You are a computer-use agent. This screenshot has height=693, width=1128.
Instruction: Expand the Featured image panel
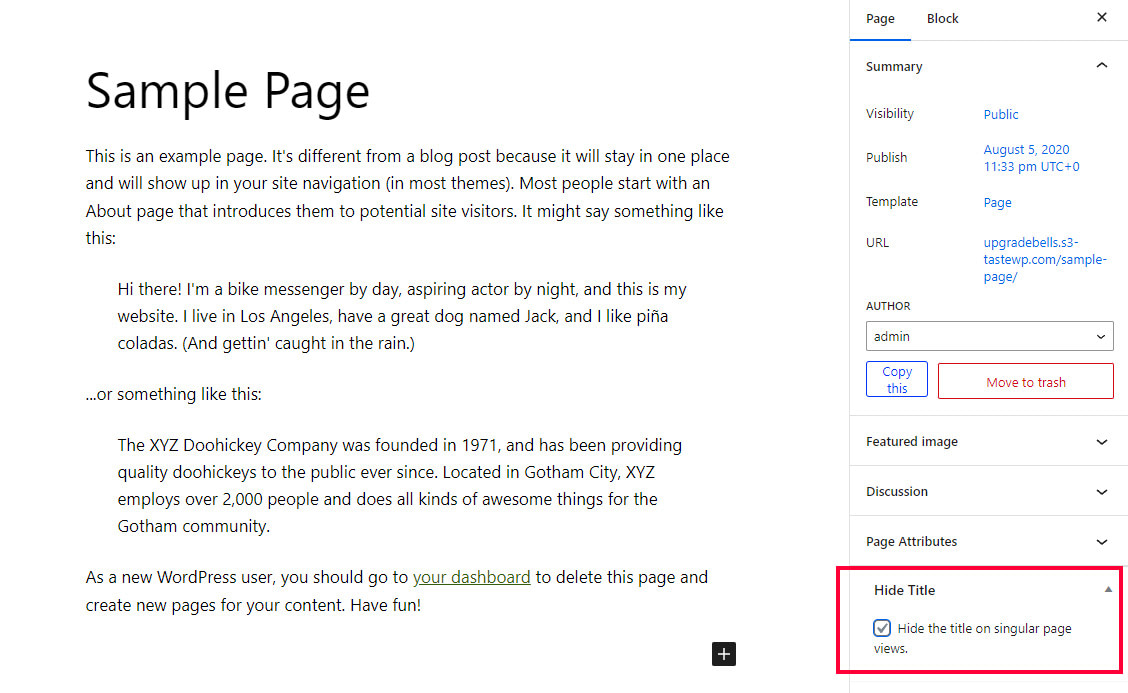(988, 441)
